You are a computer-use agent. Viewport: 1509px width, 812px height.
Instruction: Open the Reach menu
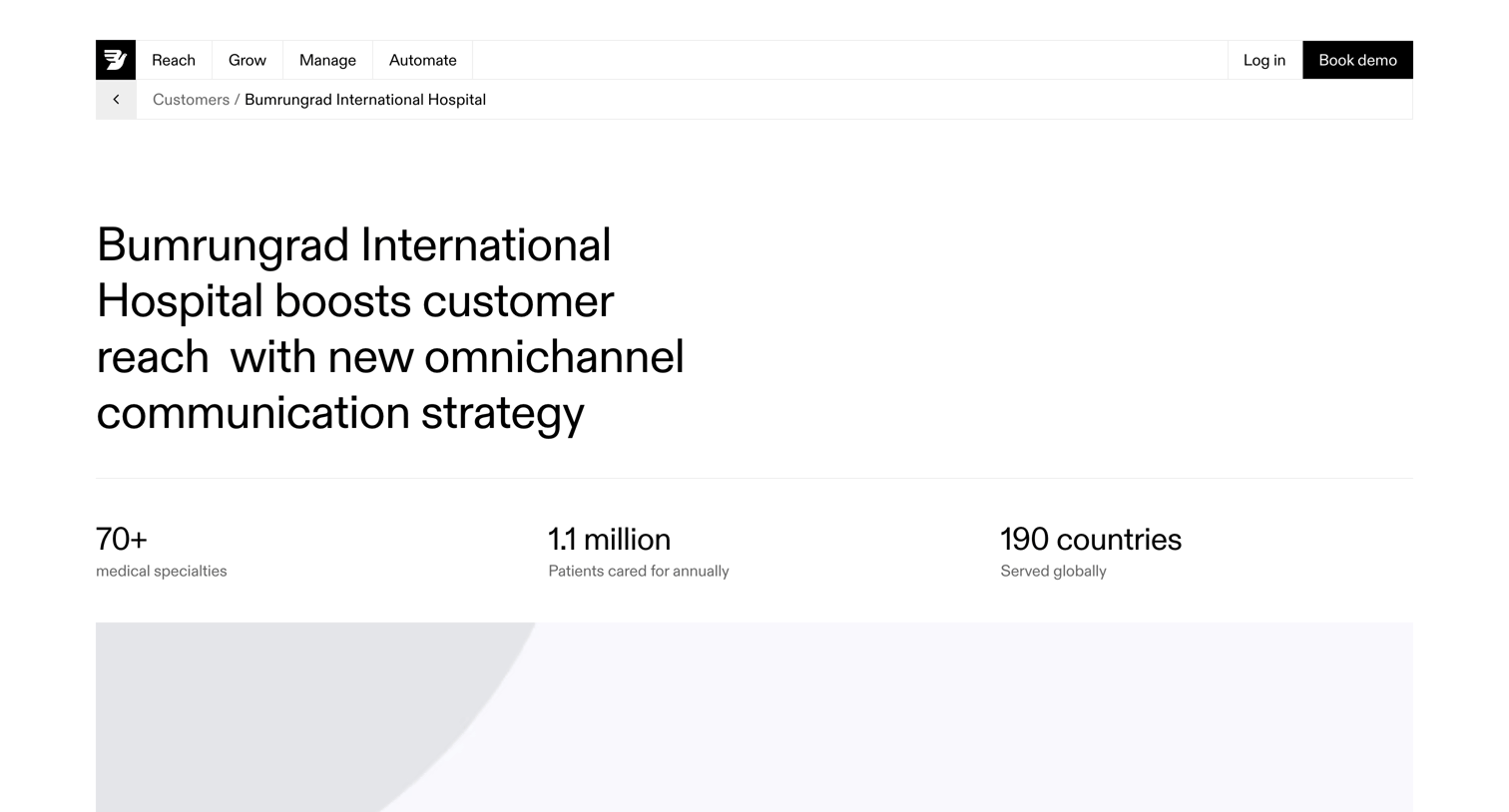(174, 60)
